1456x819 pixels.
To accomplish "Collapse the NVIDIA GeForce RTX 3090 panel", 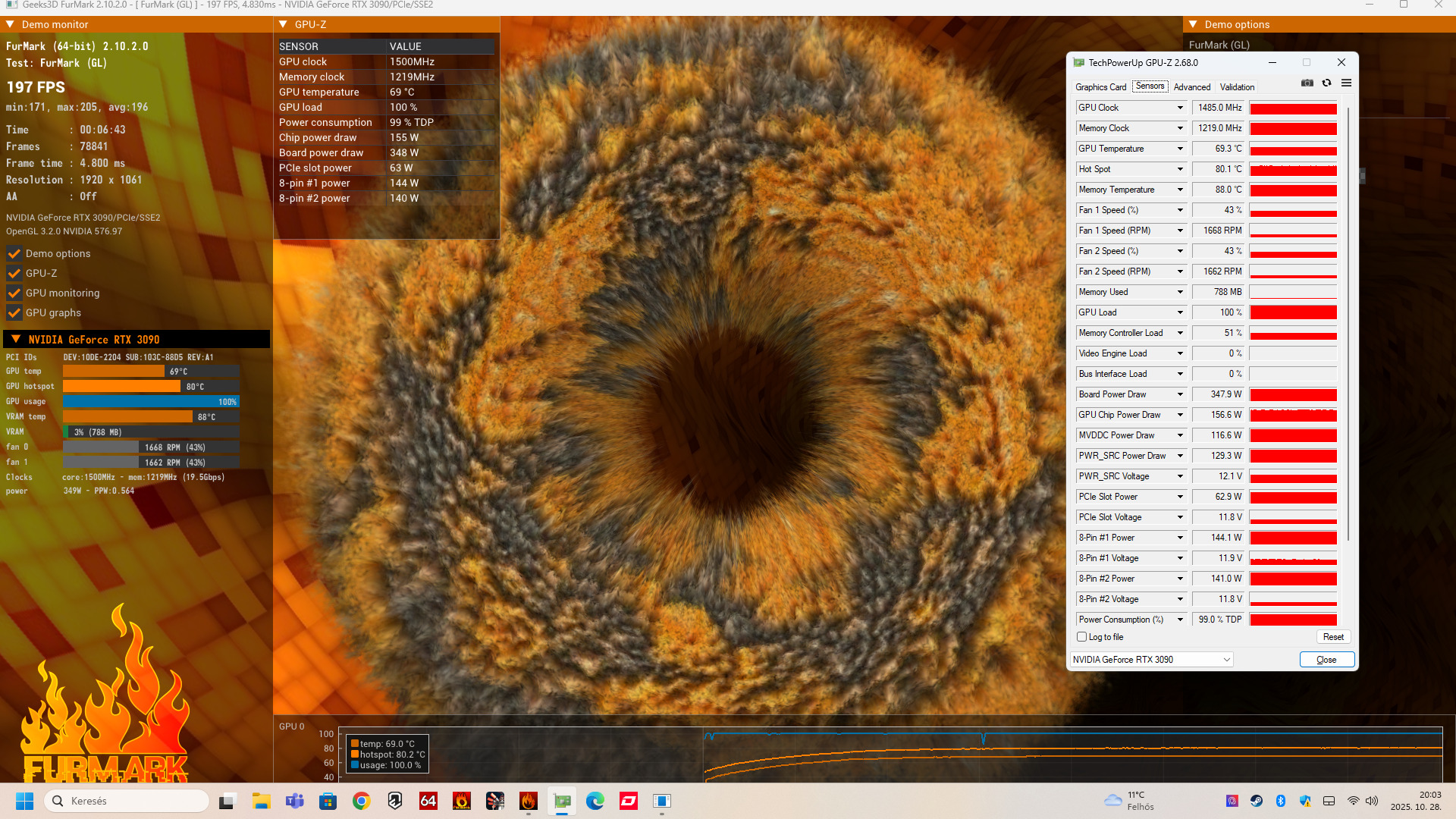I will click(x=16, y=339).
